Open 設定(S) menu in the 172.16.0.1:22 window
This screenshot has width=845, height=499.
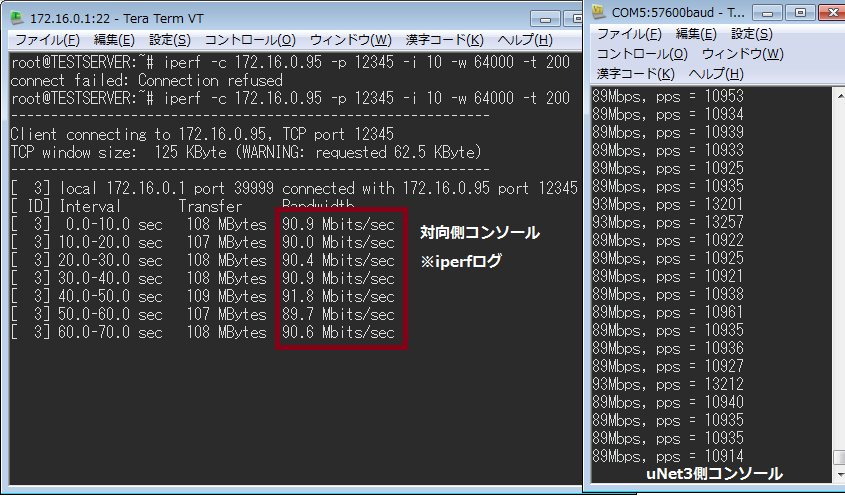(169, 40)
